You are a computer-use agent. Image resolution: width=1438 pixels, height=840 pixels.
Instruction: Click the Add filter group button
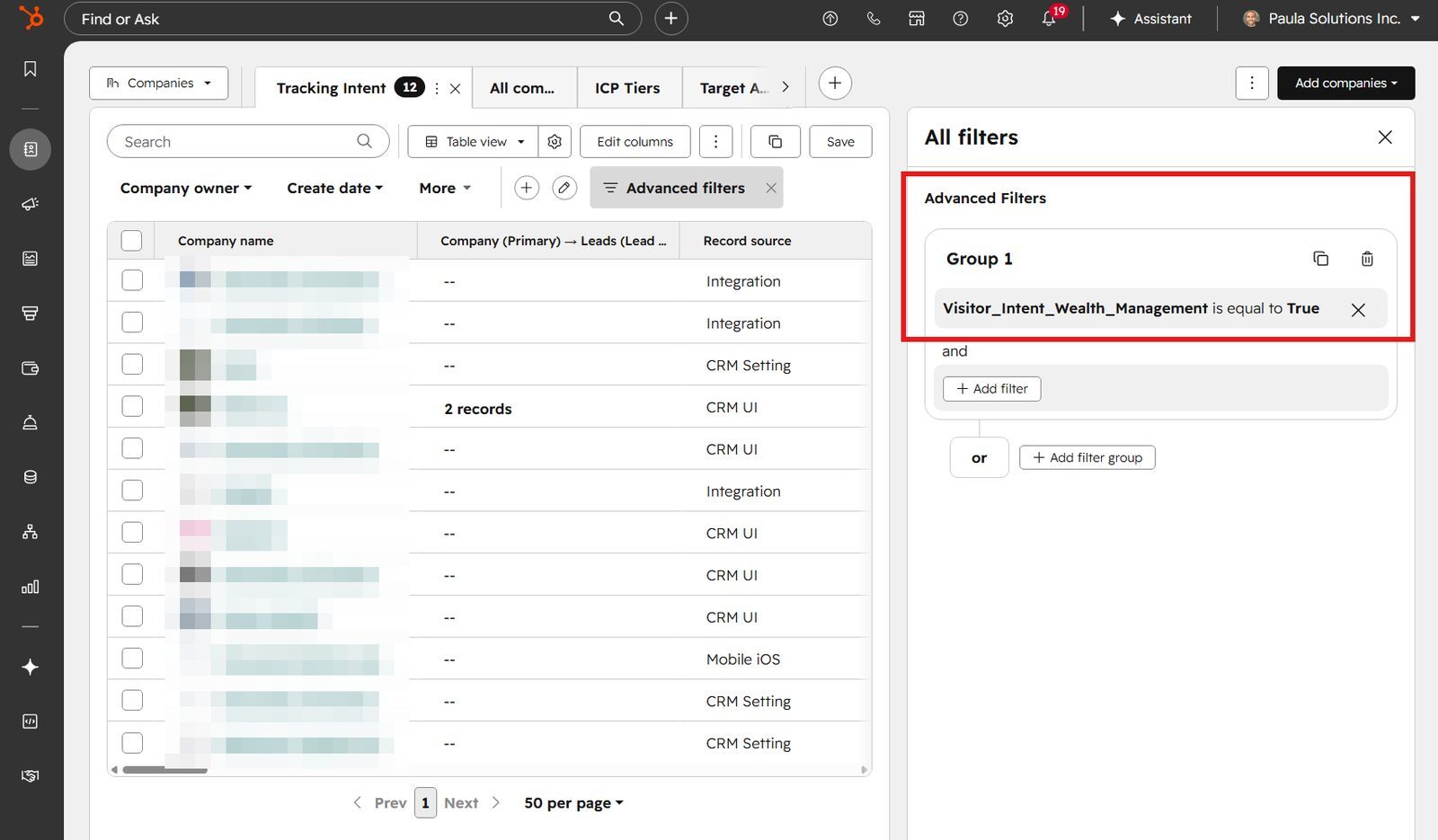tap(1087, 457)
